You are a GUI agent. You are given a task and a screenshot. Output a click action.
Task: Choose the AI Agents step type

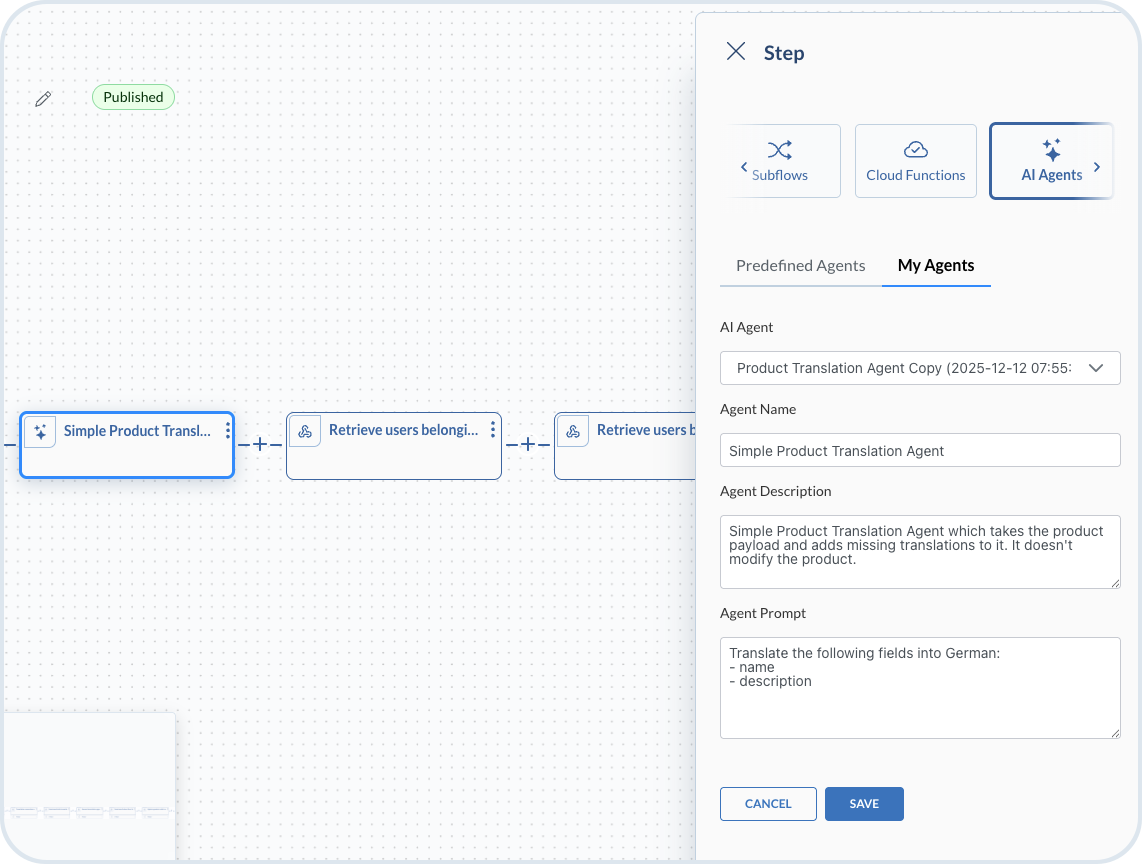(1051, 161)
